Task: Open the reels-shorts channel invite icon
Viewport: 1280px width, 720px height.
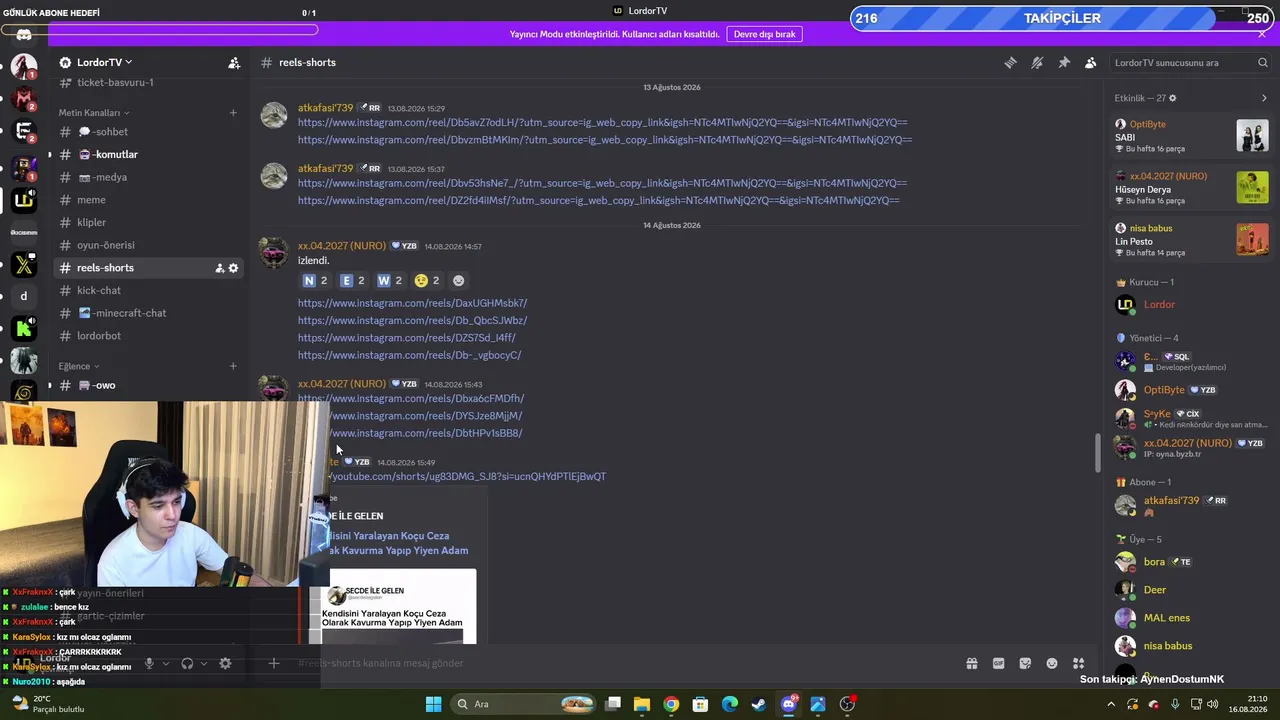Action: coord(219,268)
